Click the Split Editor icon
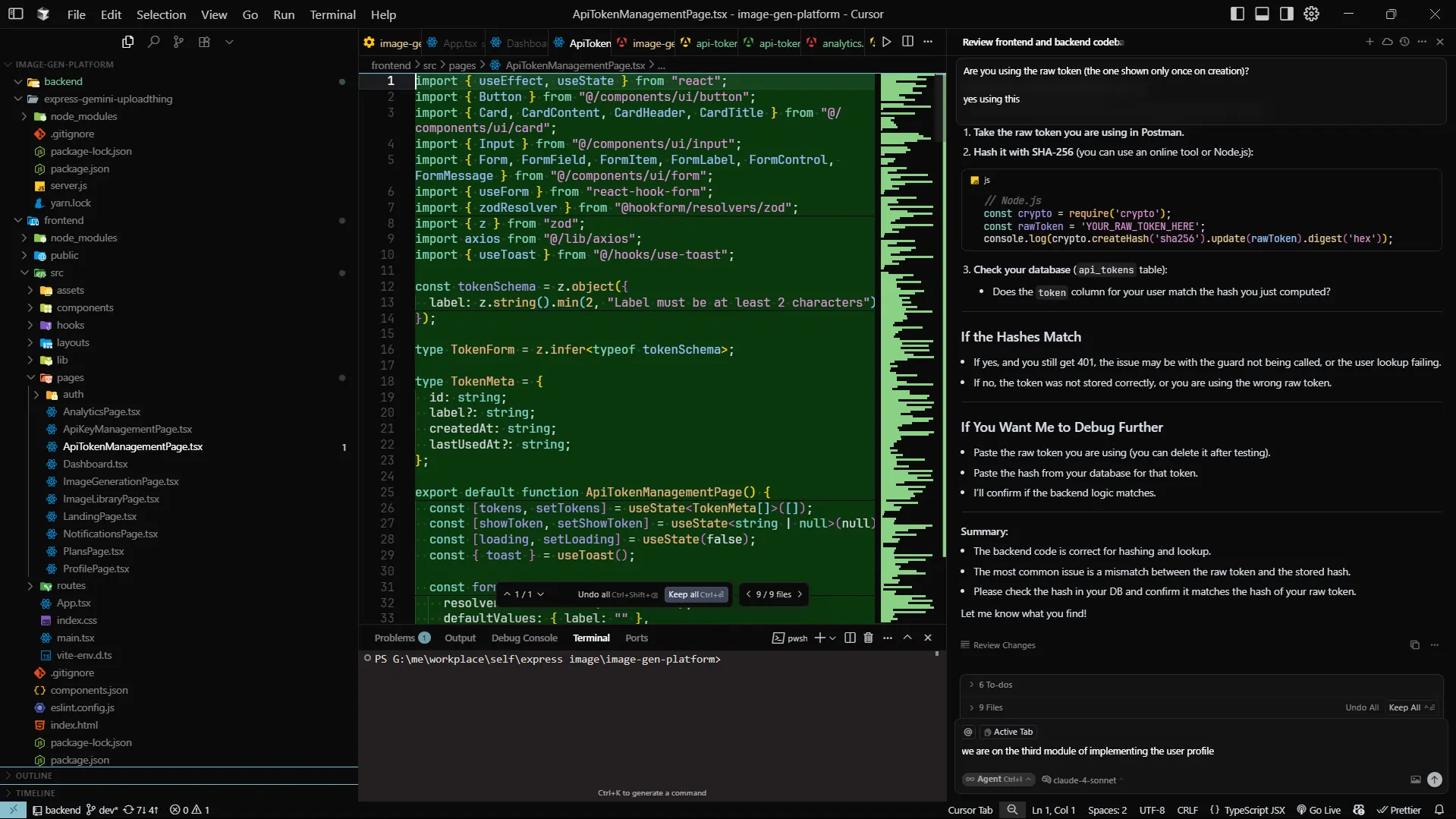This screenshot has width=1456, height=819. (x=907, y=42)
